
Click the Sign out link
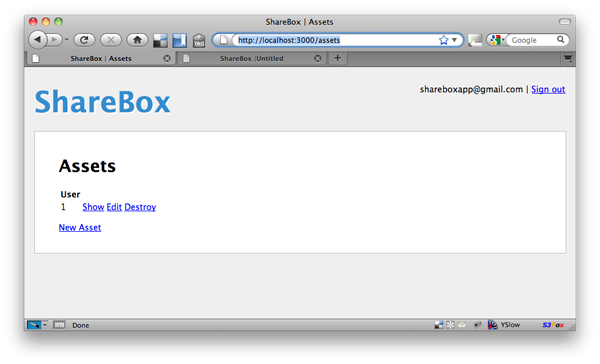coord(548,90)
